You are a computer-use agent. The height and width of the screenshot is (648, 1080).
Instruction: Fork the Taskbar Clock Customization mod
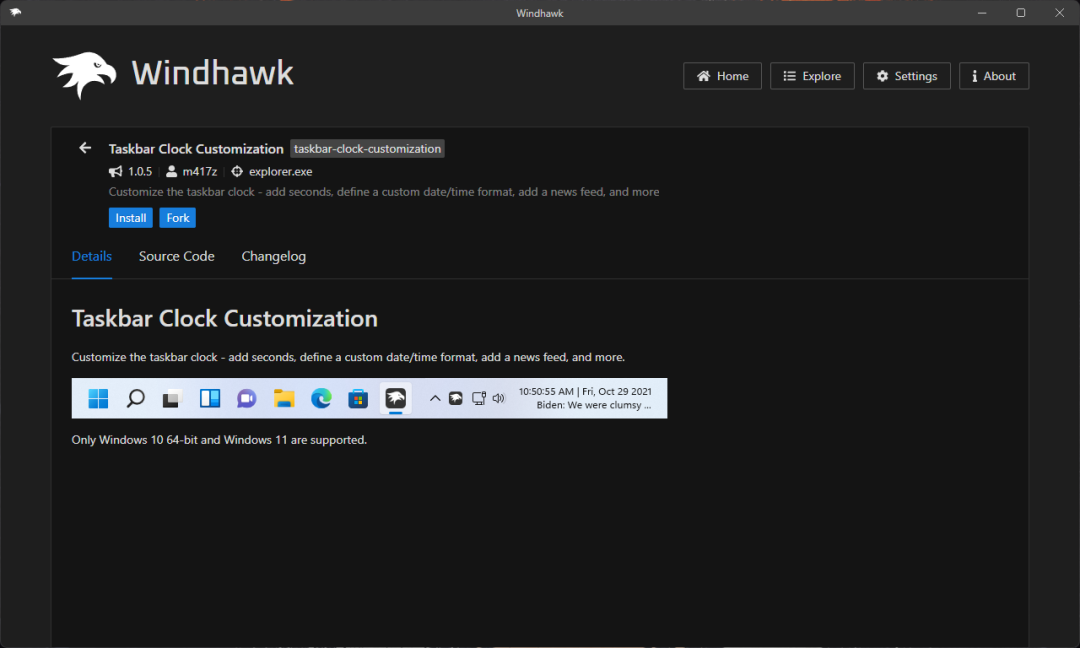pyautogui.click(x=177, y=218)
